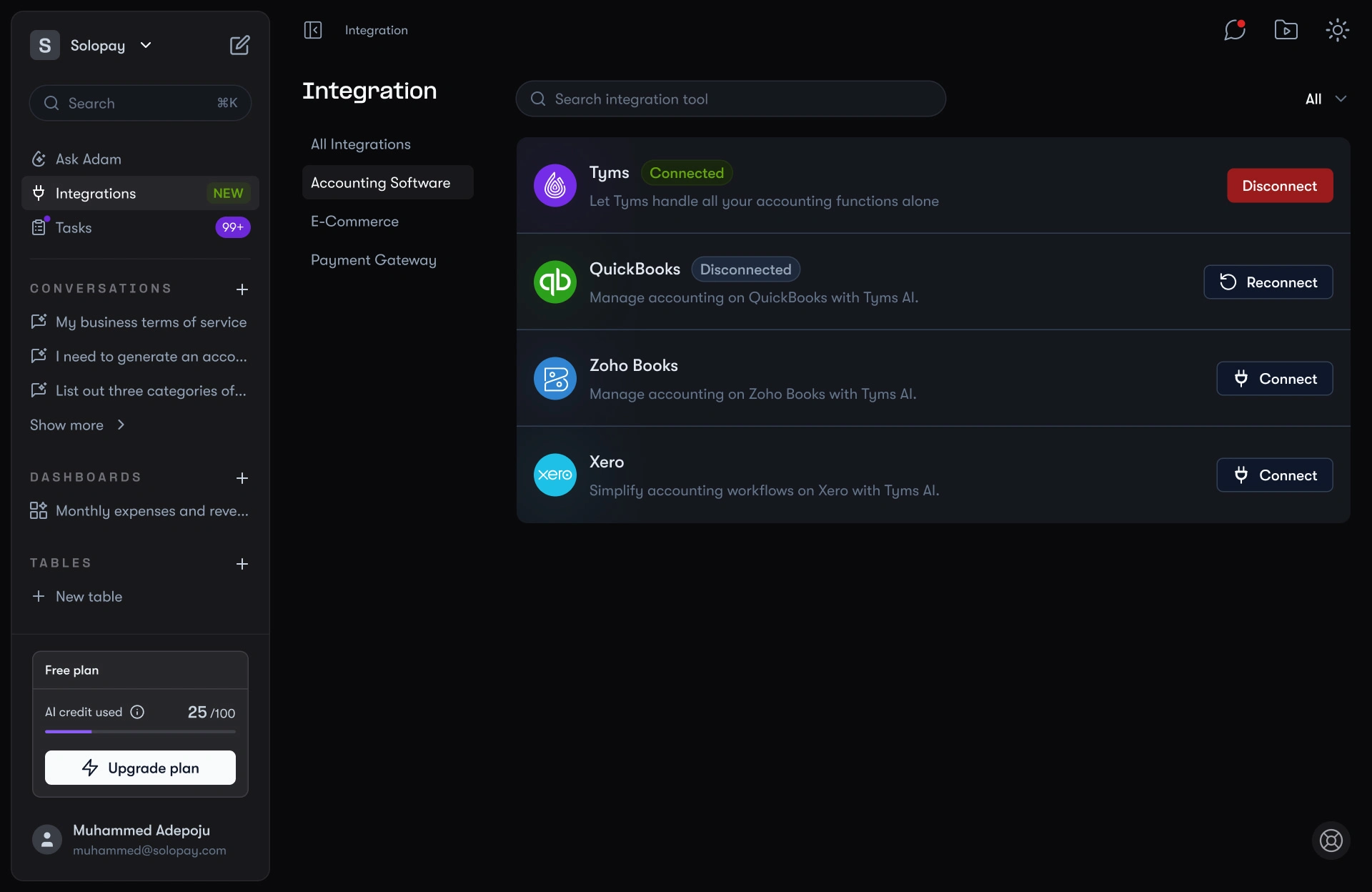Select the Payment Gateway category tab
The image size is (1372, 892).
pos(373,260)
